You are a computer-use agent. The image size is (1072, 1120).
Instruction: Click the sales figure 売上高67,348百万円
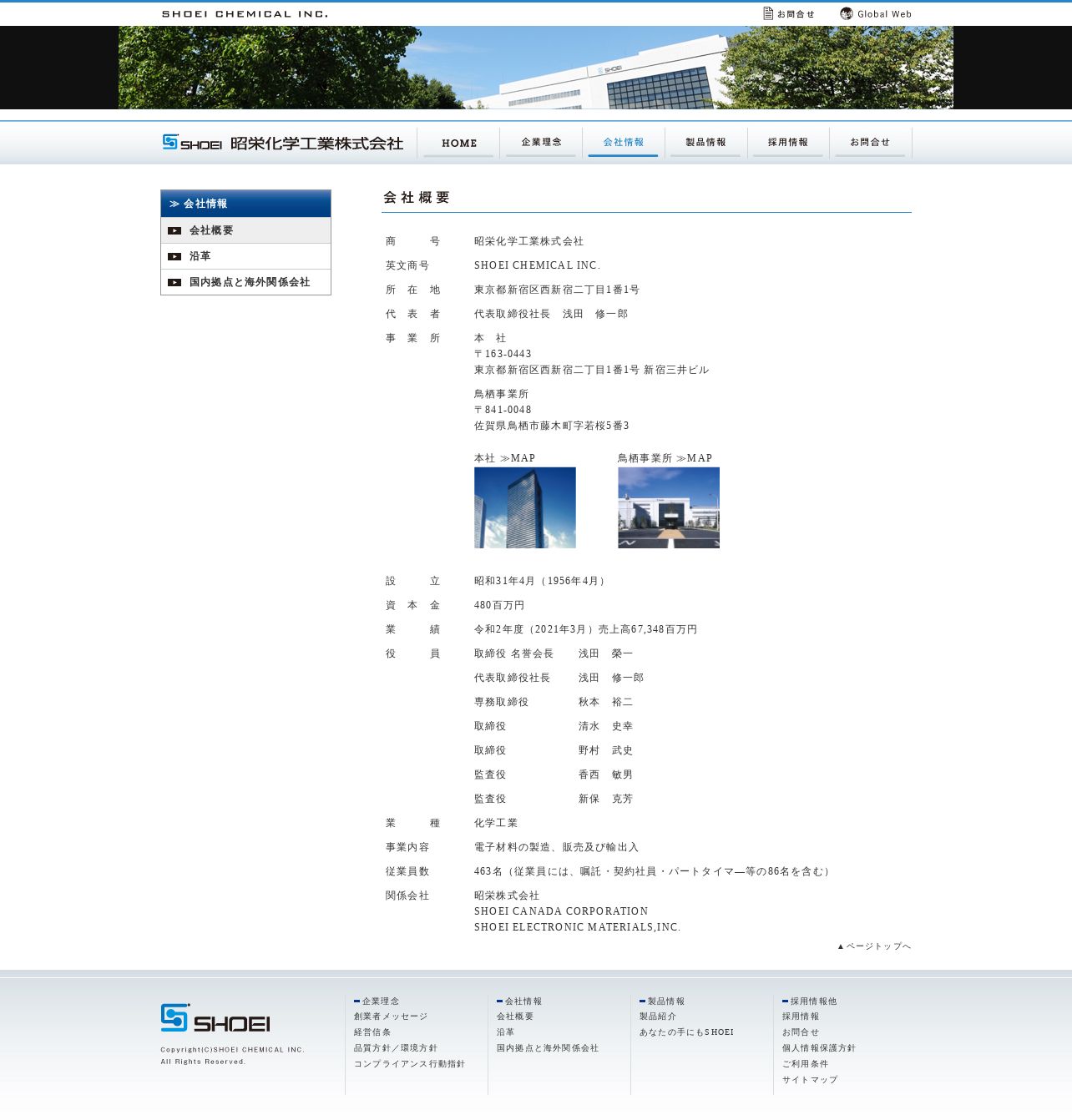(x=648, y=629)
